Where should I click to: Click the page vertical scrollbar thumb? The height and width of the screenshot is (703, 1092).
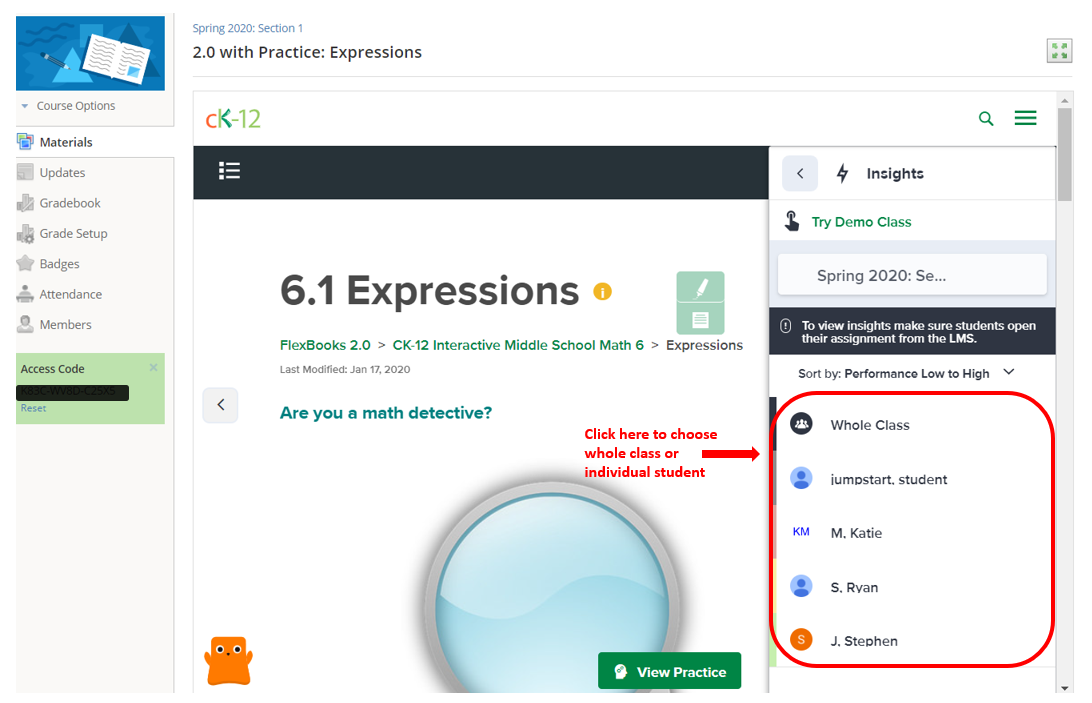1064,154
